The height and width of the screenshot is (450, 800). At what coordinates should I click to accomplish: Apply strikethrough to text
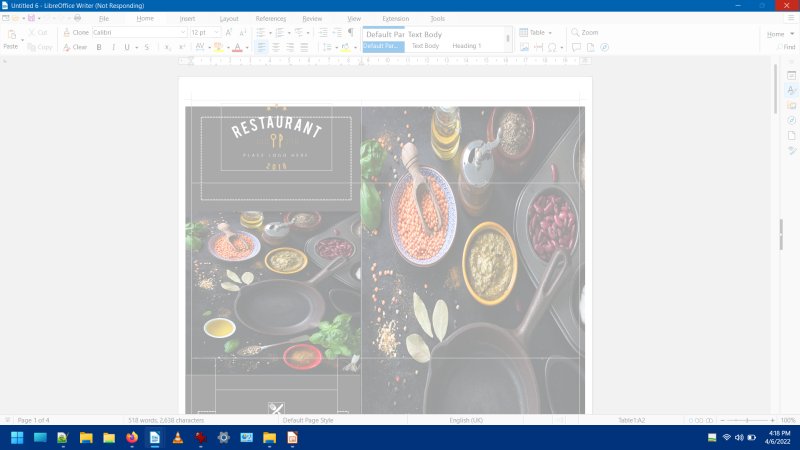pos(147,47)
